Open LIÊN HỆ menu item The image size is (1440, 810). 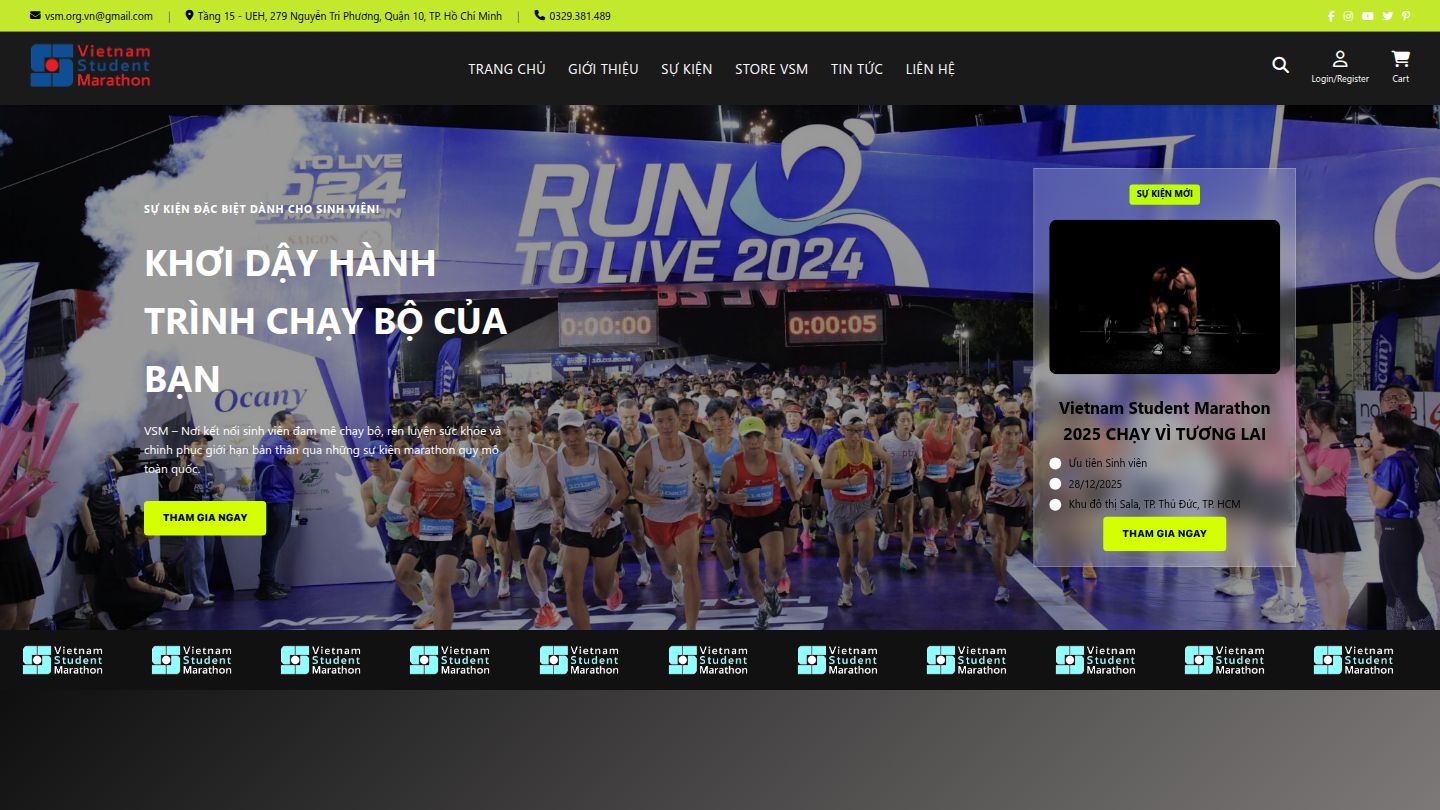click(x=930, y=69)
